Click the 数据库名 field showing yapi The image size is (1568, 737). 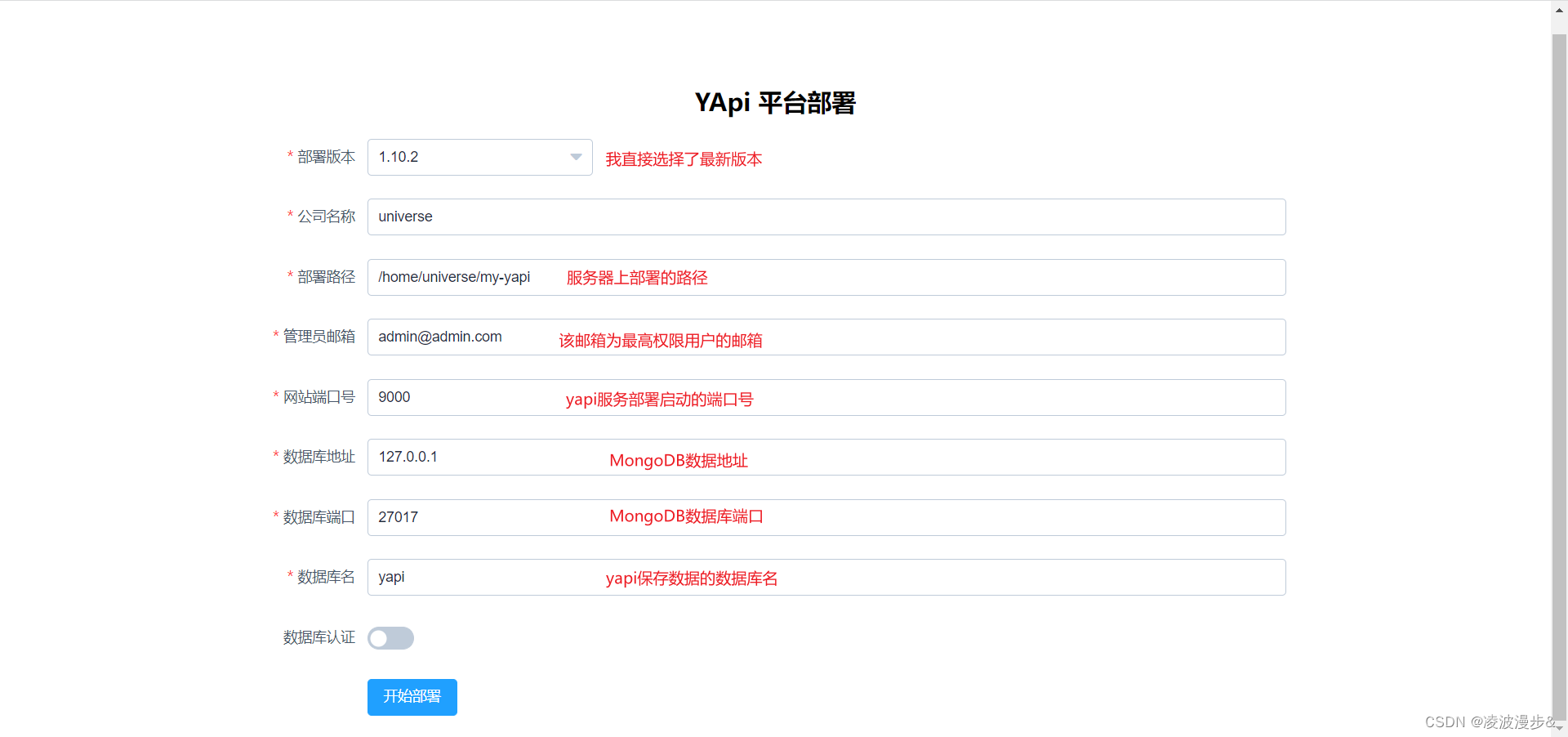[826, 577]
